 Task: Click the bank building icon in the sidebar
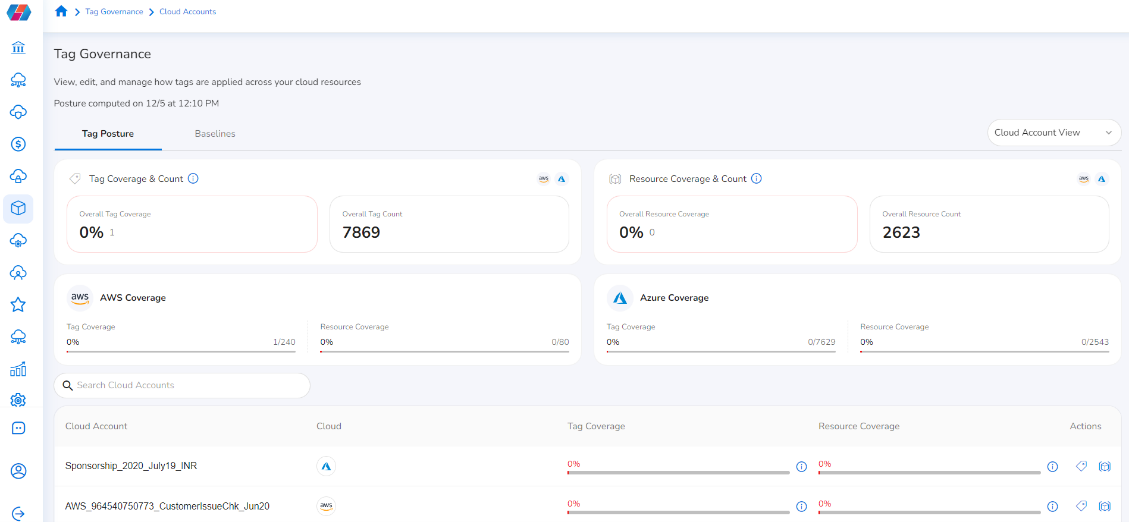pos(18,48)
